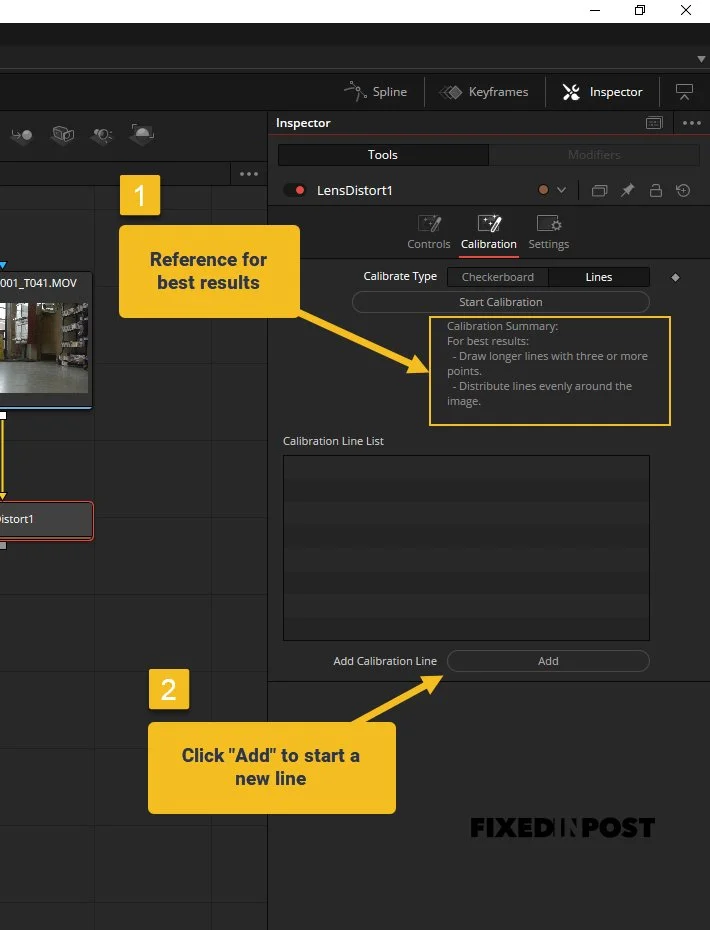The image size is (710, 930).
Task: Open the Keyframes panel
Action: (x=483, y=92)
